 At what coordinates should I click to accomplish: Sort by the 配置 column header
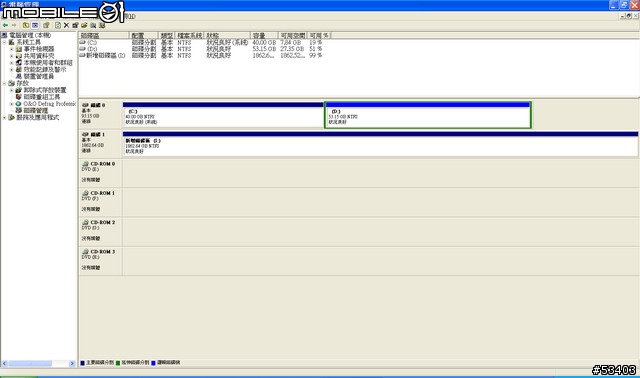(x=143, y=36)
